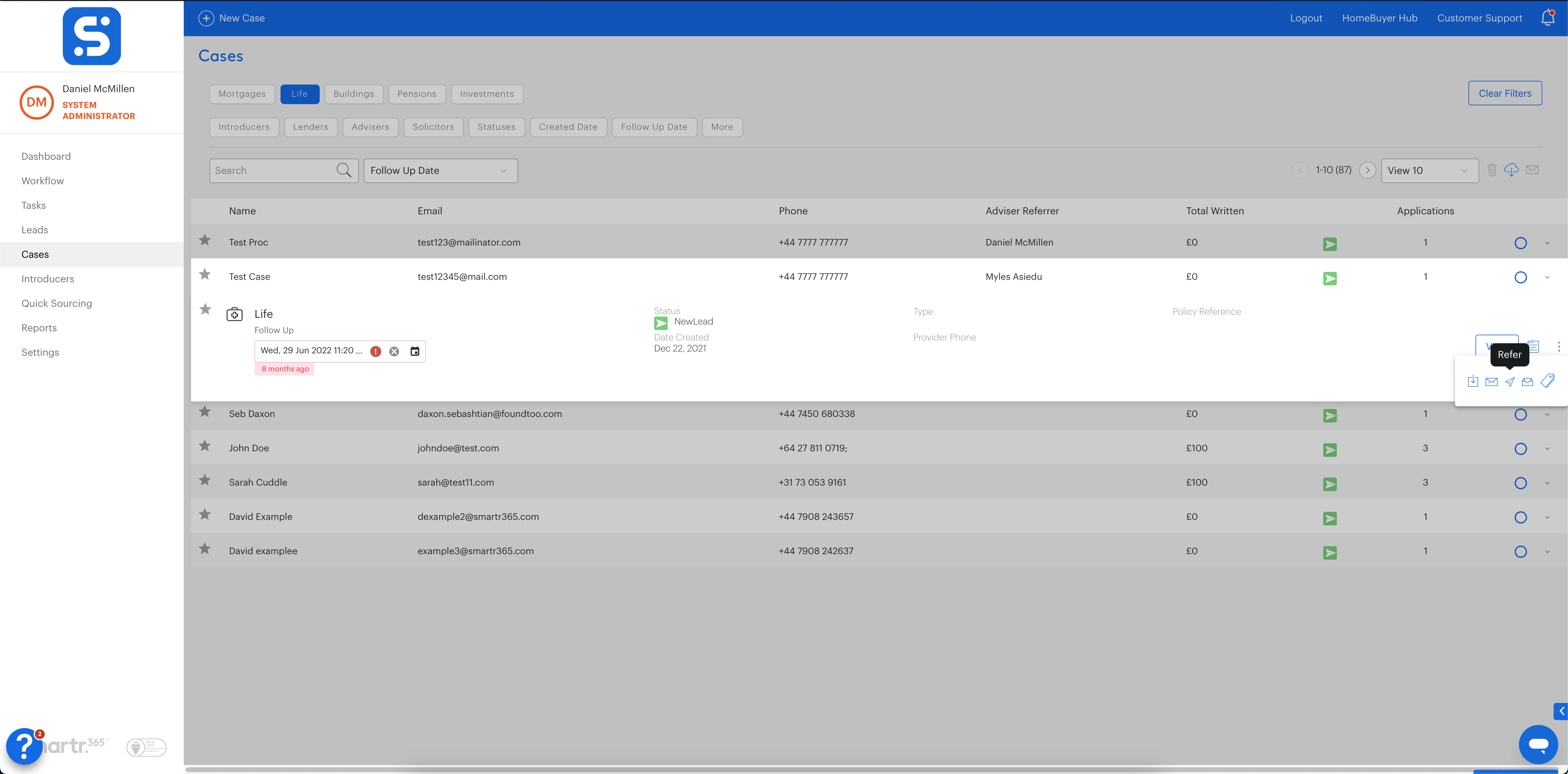The width and height of the screenshot is (1568, 774).
Task: Click the red overdue warning icon
Action: pyautogui.click(x=376, y=351)
